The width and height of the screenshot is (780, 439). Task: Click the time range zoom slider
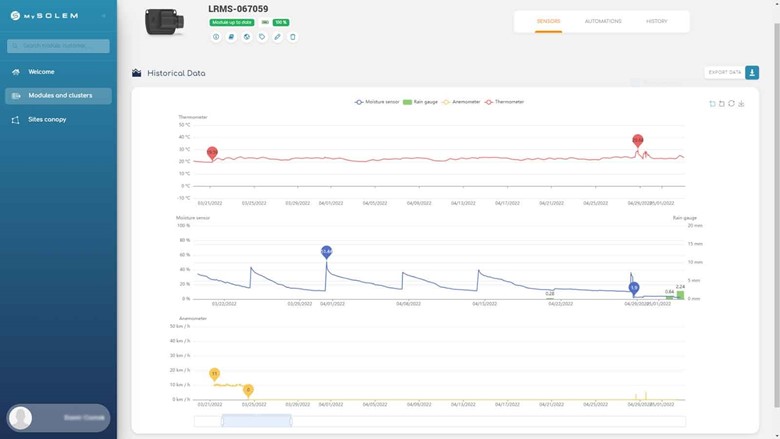[x=256, y=421]
